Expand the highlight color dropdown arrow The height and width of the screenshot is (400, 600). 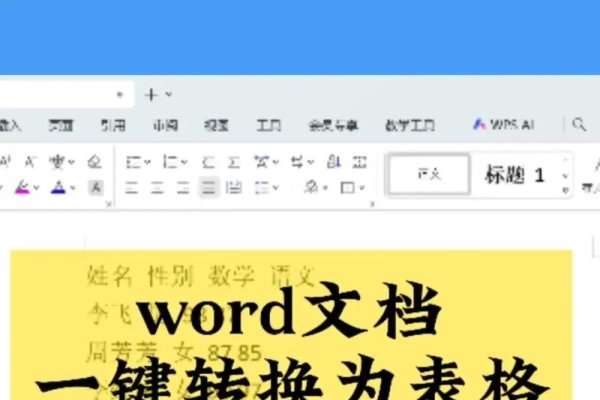(x=36, y=188)
